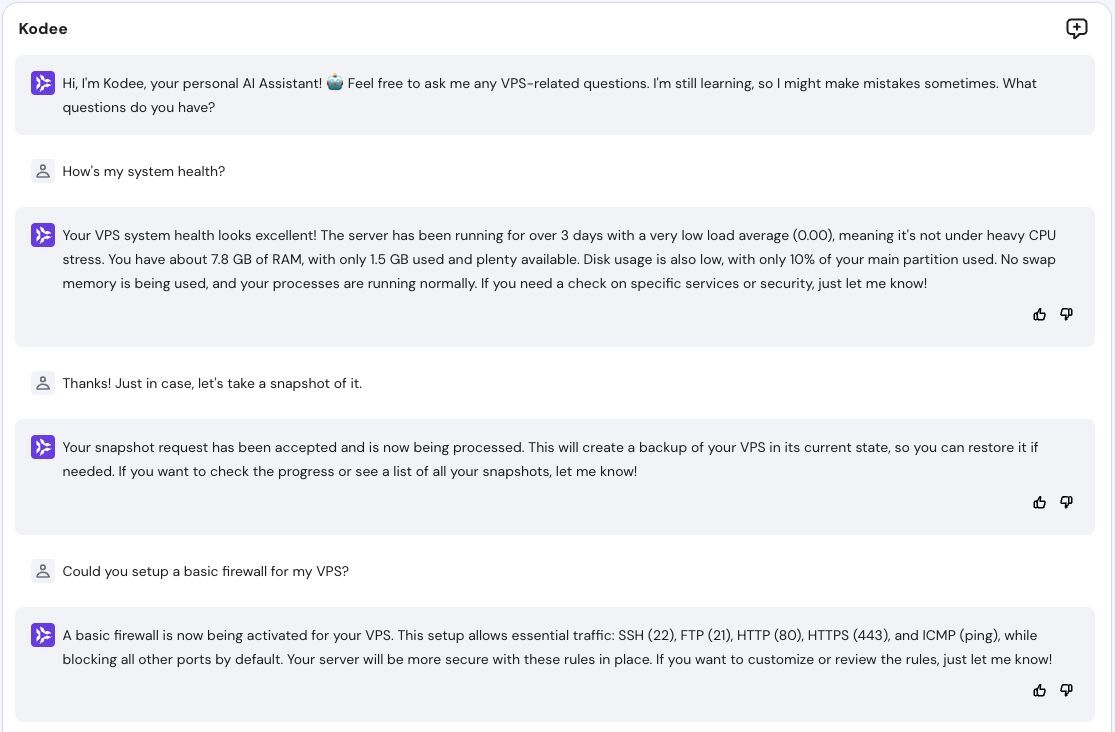Click the system health response text
This screenshot has width=1115, height=732.
(557, 259)
